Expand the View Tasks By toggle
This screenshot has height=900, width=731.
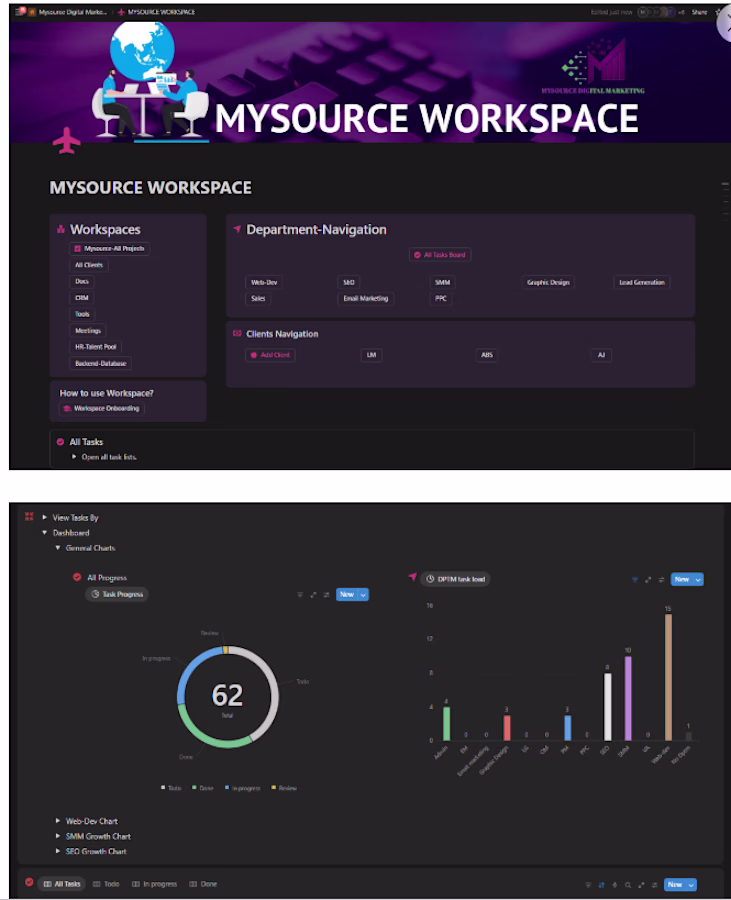45,517
